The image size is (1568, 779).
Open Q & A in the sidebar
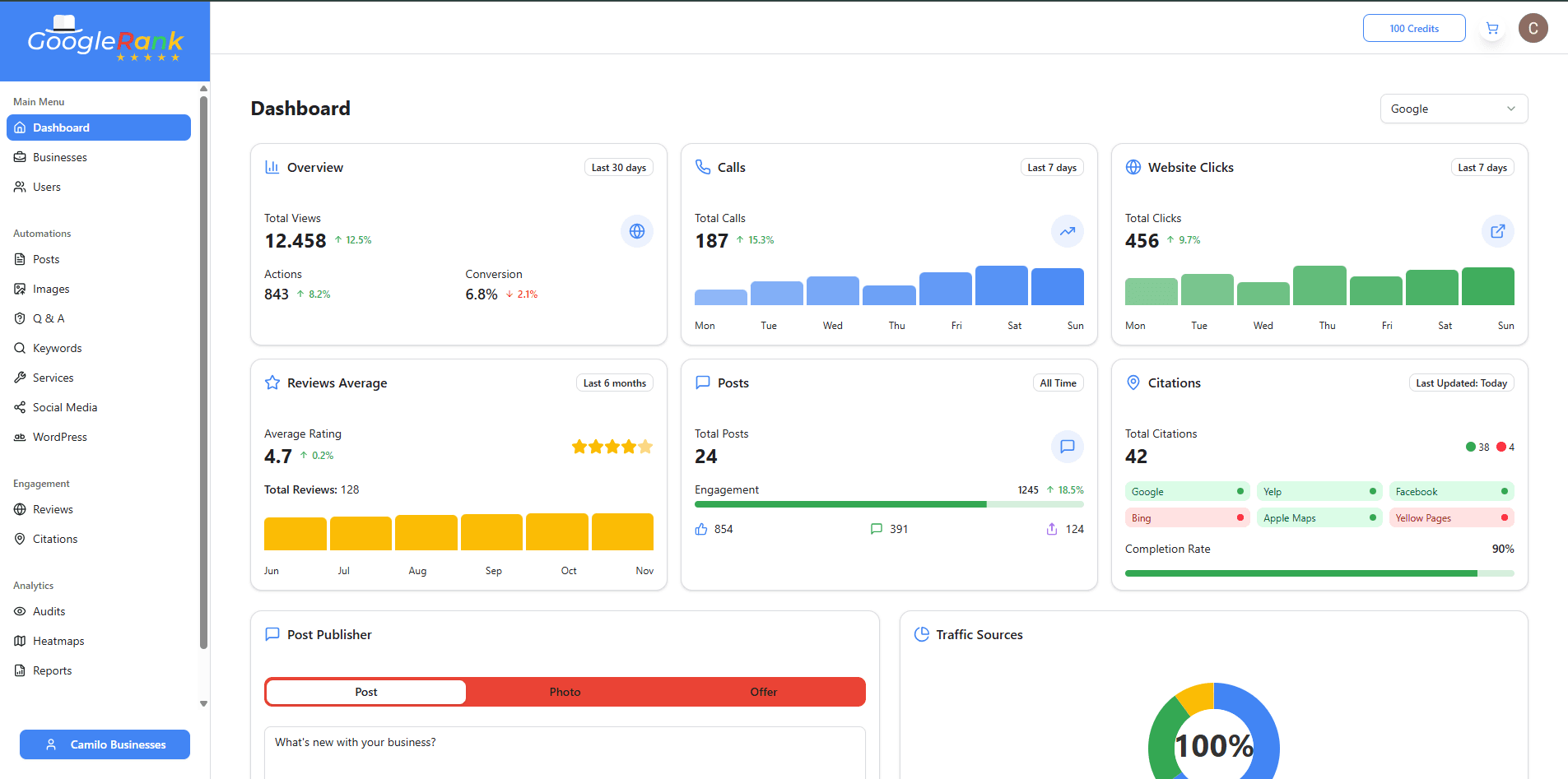coord(99,318)
